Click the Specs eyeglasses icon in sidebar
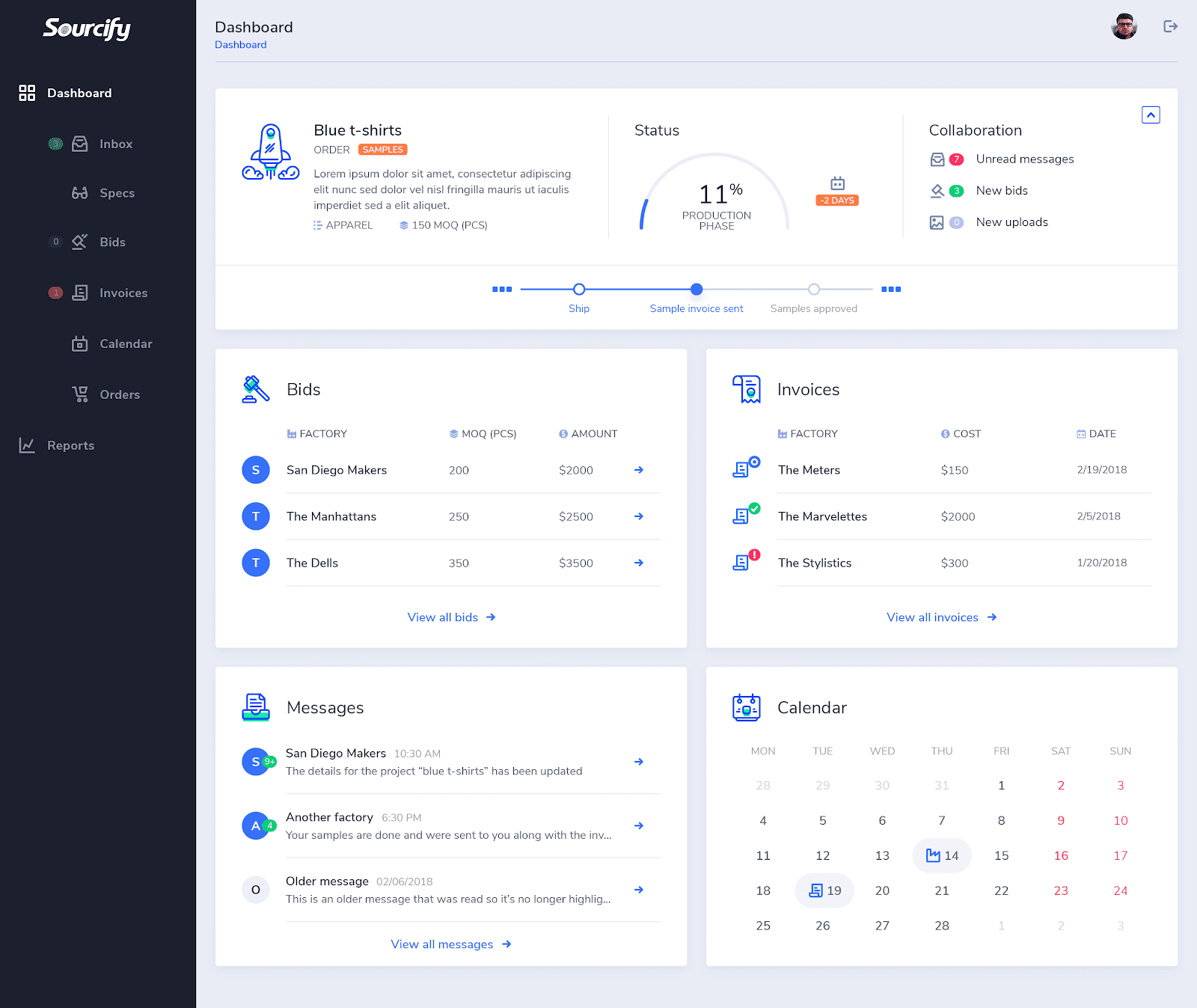Screen dimensions: 1197x1008 [x=80, y=192]
